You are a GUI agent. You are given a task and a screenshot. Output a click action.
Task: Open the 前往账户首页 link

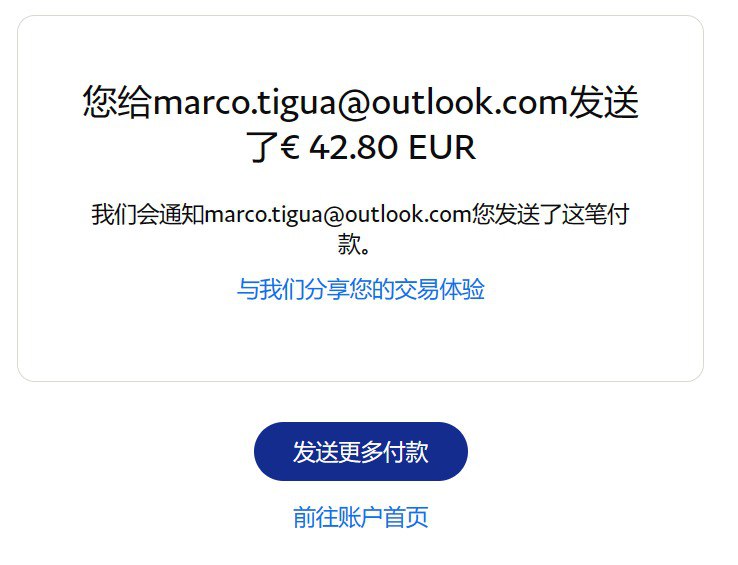pos(361,517)
